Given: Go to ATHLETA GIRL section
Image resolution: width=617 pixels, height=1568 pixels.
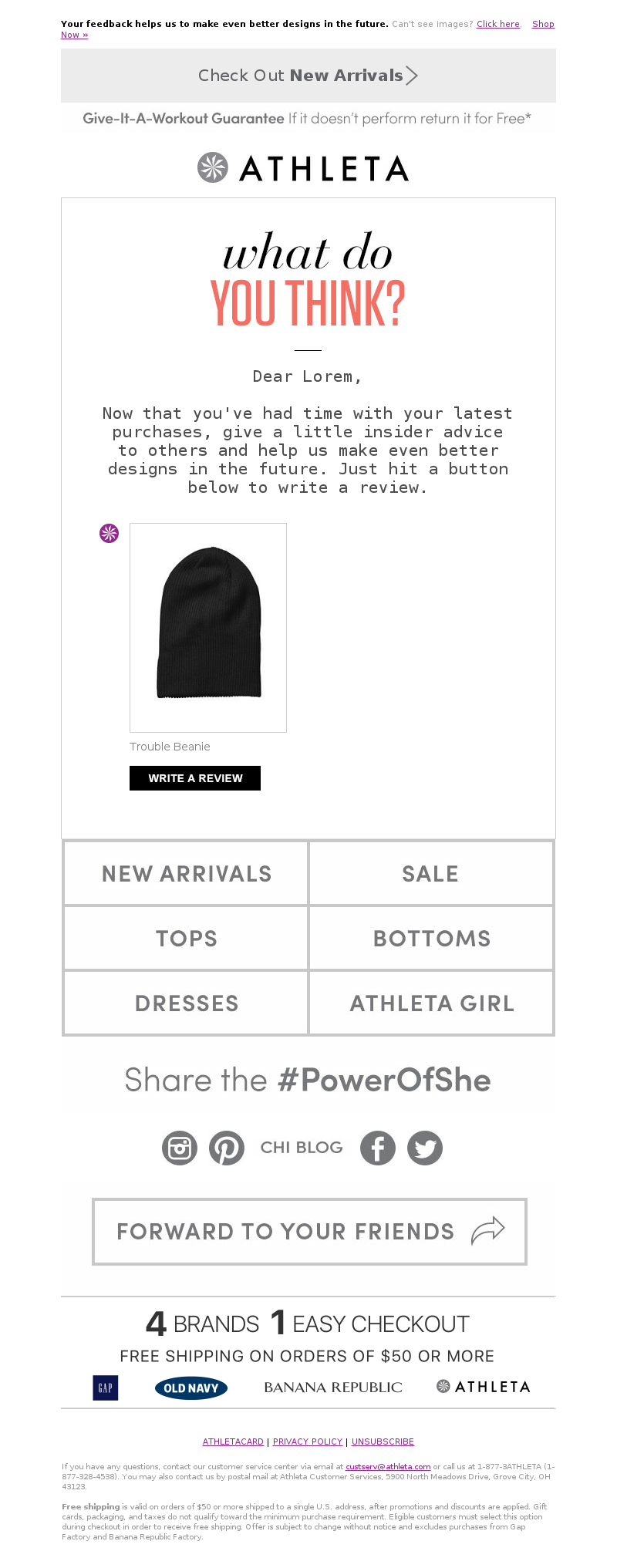Looking at the screenshot, I should coord(431,1003).
